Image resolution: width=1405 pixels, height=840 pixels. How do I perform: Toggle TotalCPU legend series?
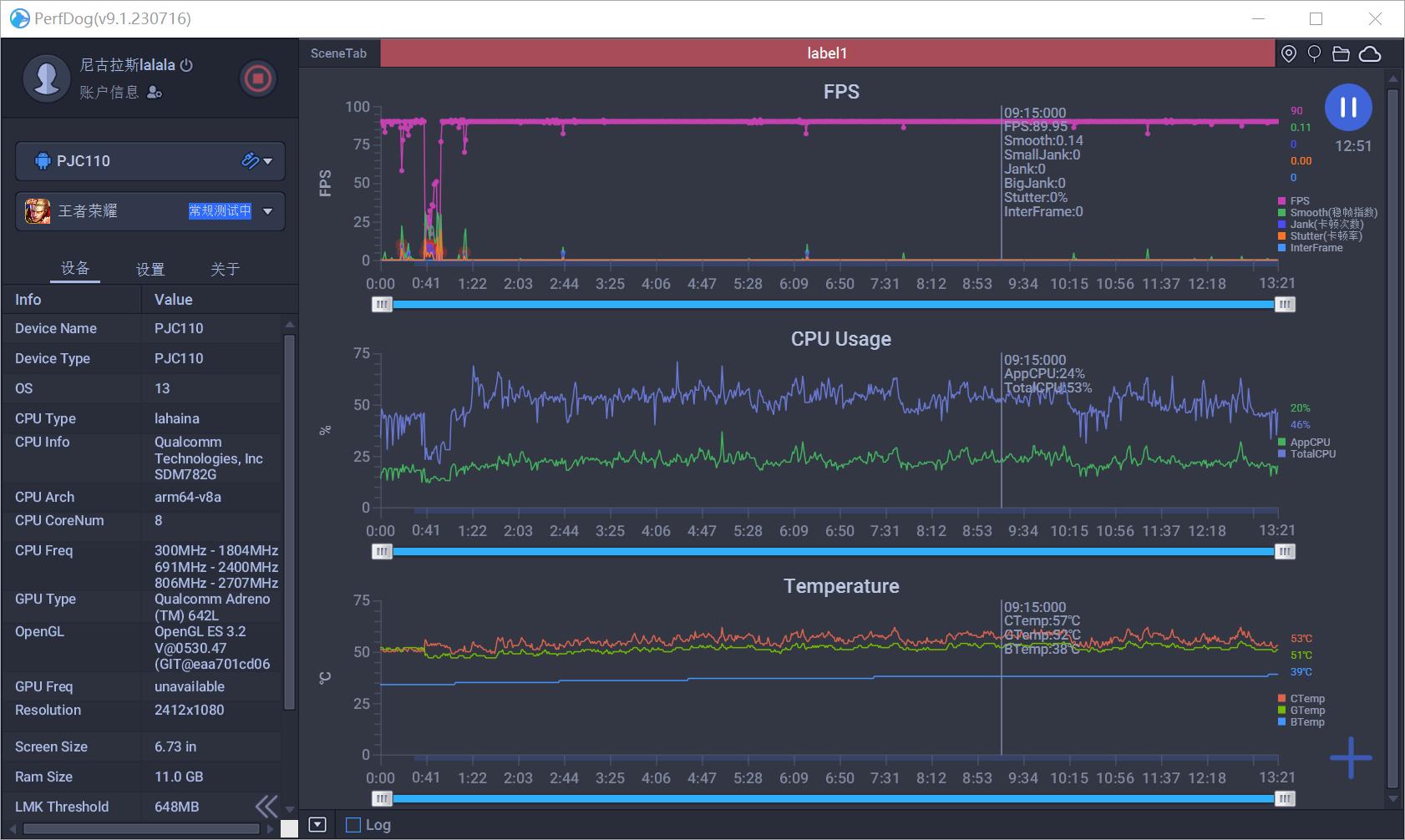click(1307, 453)
